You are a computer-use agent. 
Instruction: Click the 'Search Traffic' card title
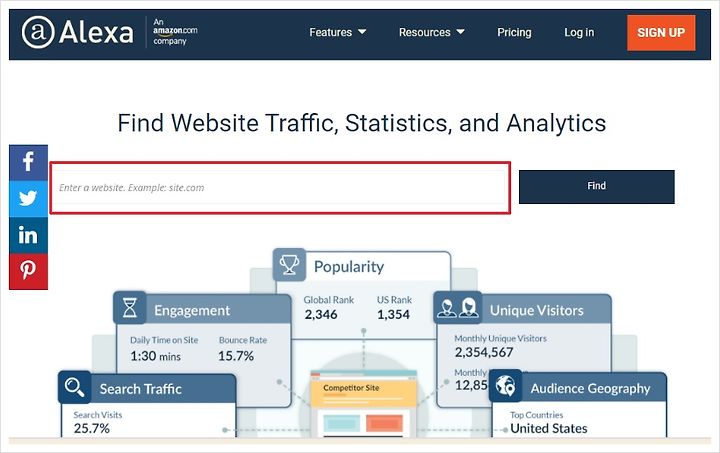[x=141, y=389]
